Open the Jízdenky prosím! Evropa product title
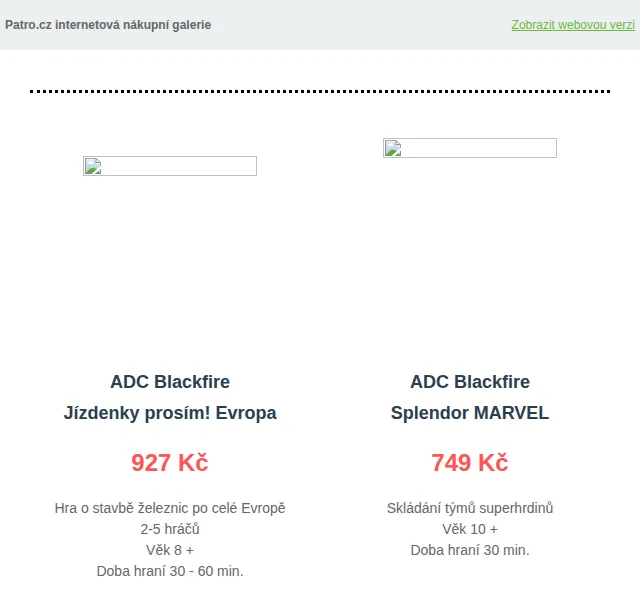640x600 pixels. (170, 413)
